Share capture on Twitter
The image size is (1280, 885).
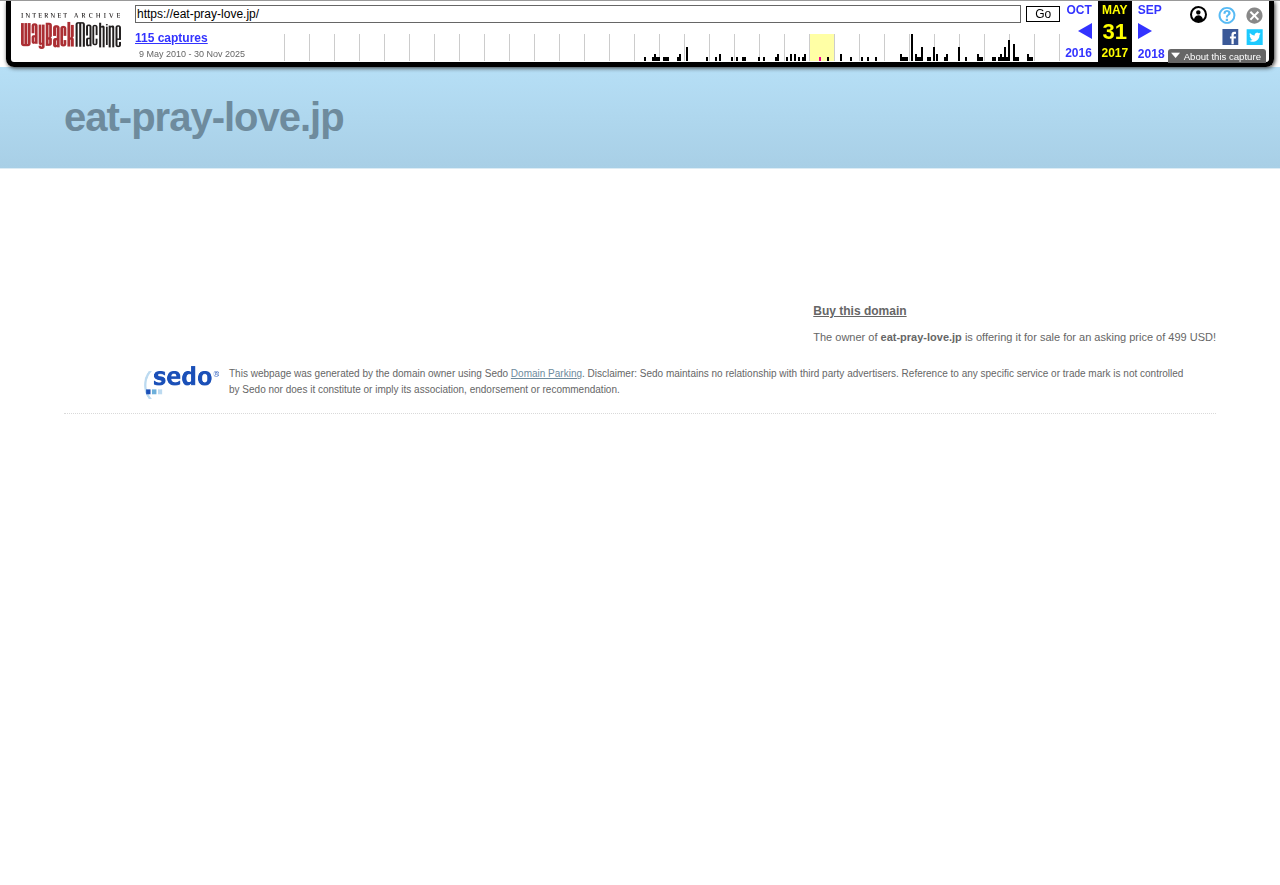point(1254,37)
